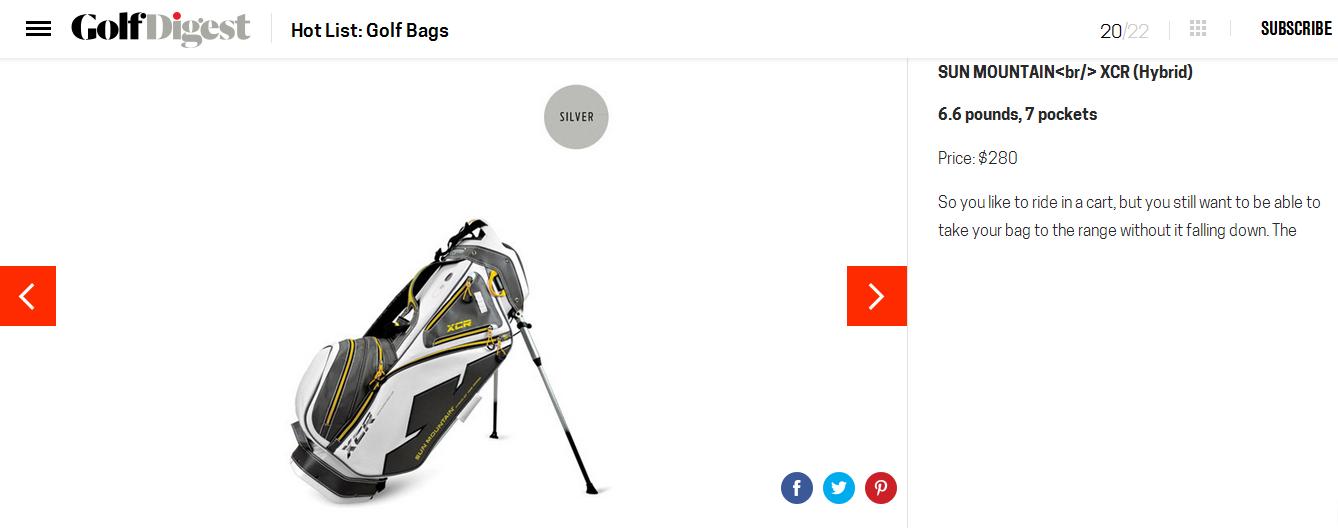Screen dimensions: 1338x528
Task: Share this bag on Facebook
Action: (x=797, y=488)
